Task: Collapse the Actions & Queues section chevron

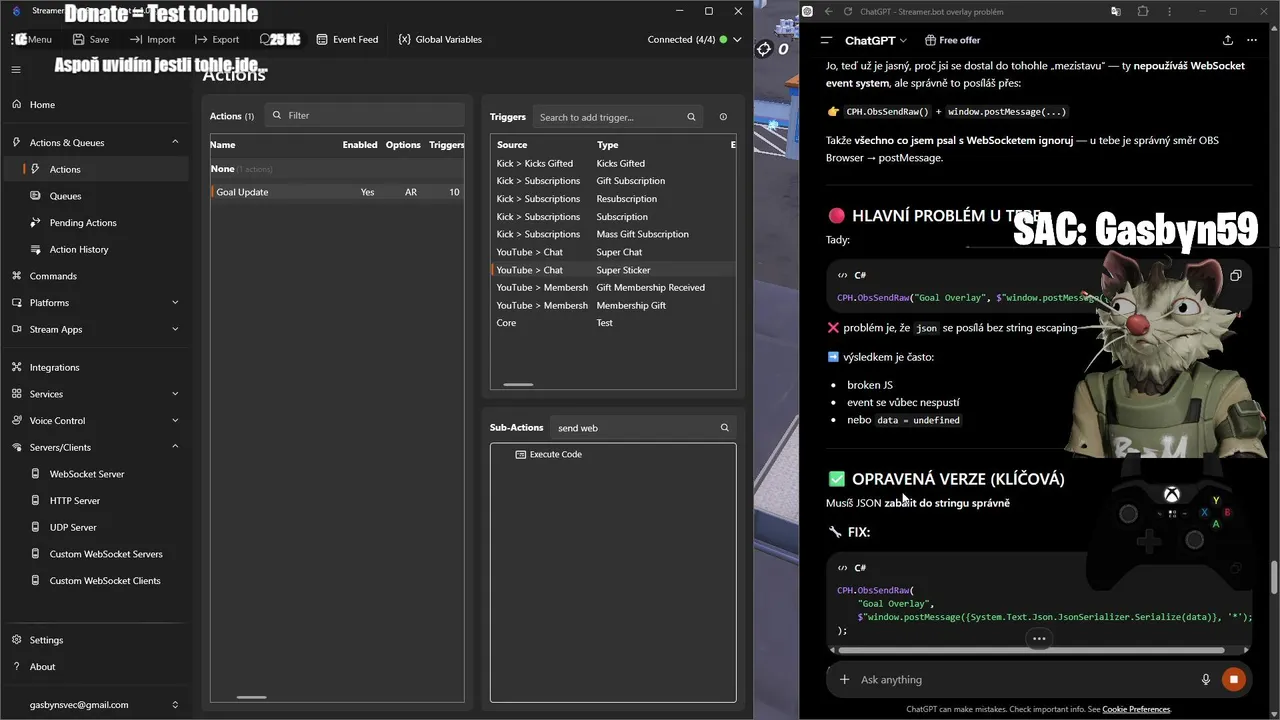Action: click(x=175, y=142)
